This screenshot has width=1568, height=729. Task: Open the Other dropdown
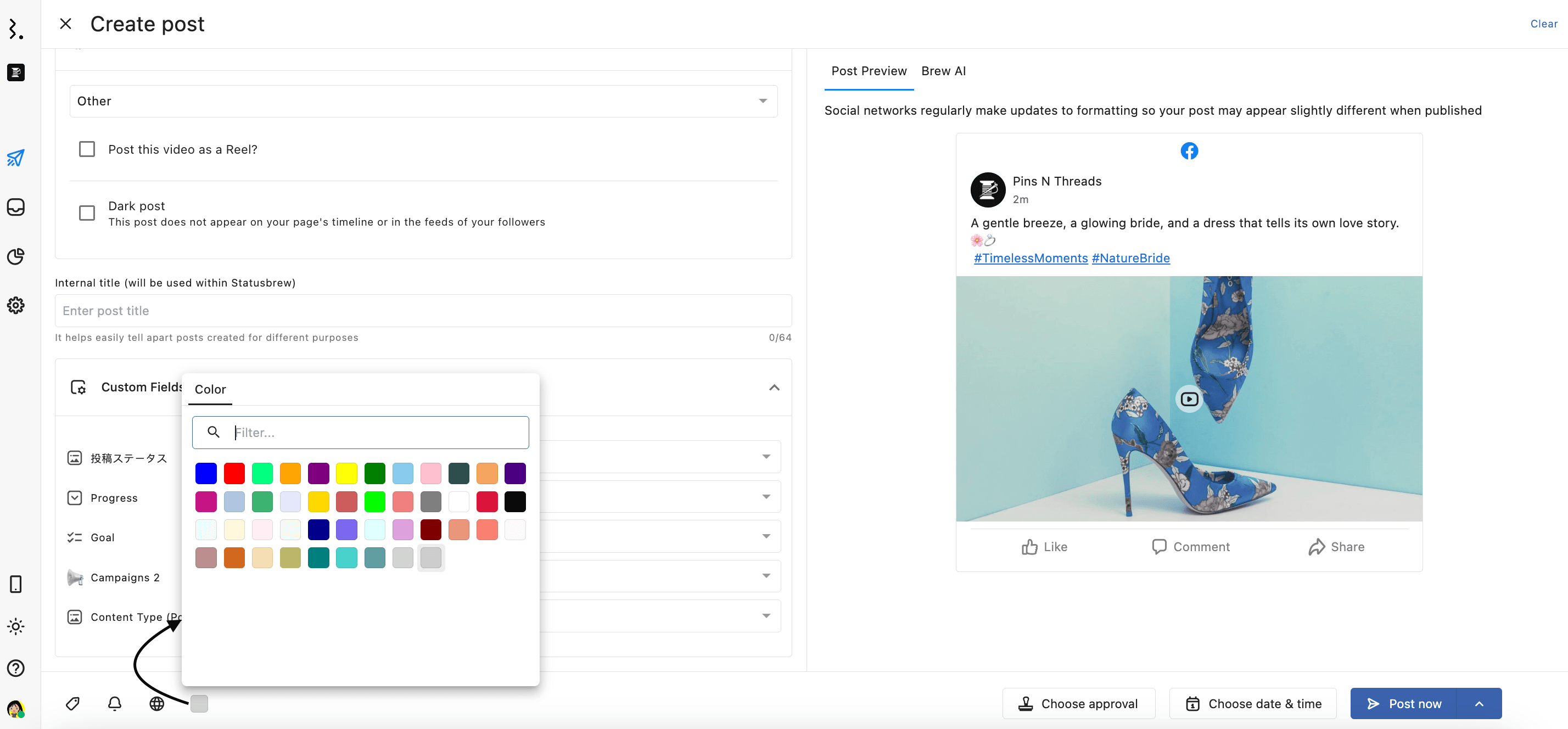pyautogui.click(x=423, y=101)
